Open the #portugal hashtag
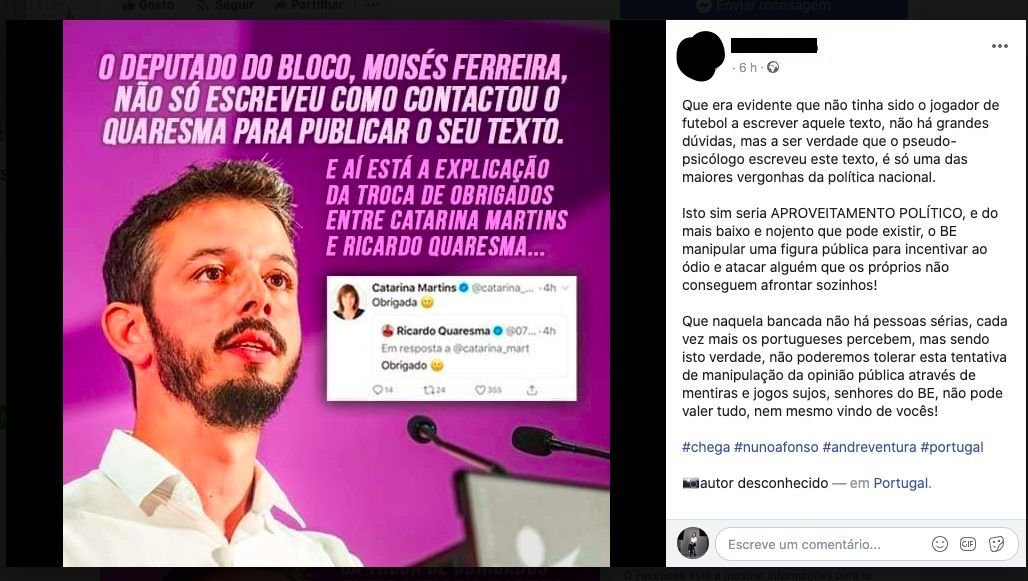Screen dimensions: 1028x581 pos(952,447)
